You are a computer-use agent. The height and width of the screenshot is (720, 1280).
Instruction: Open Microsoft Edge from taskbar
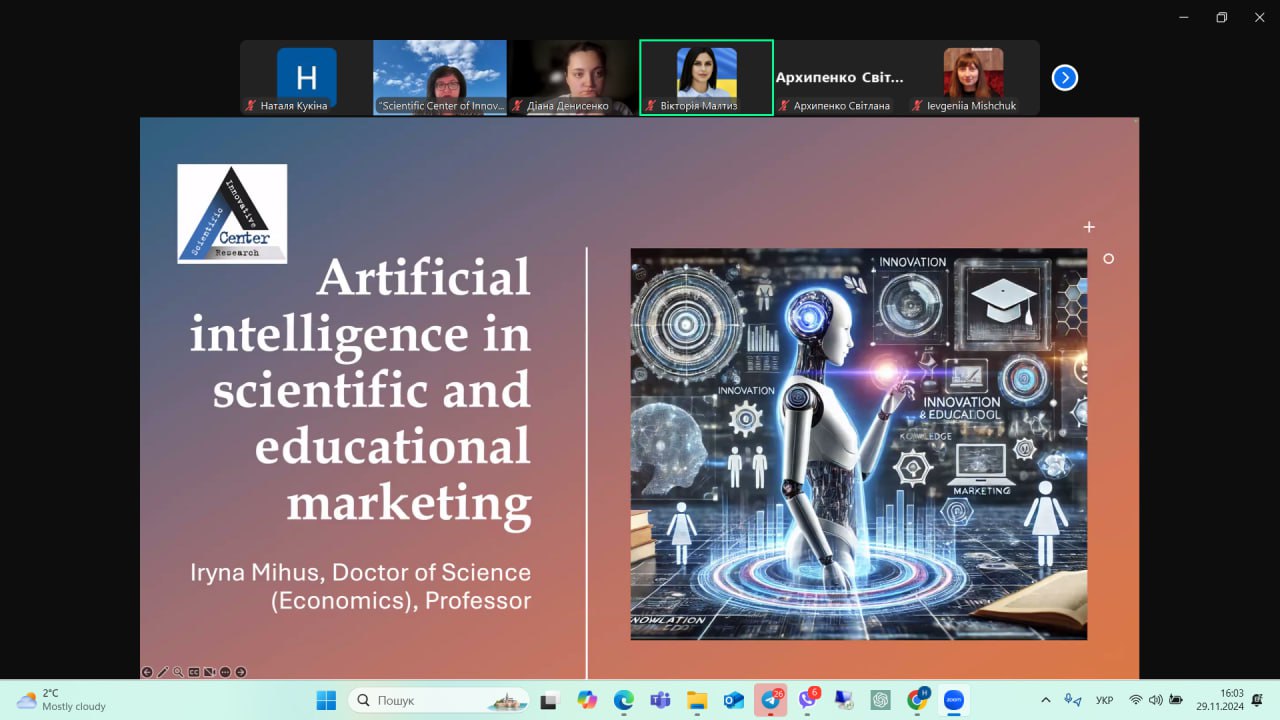click(624, 700)
